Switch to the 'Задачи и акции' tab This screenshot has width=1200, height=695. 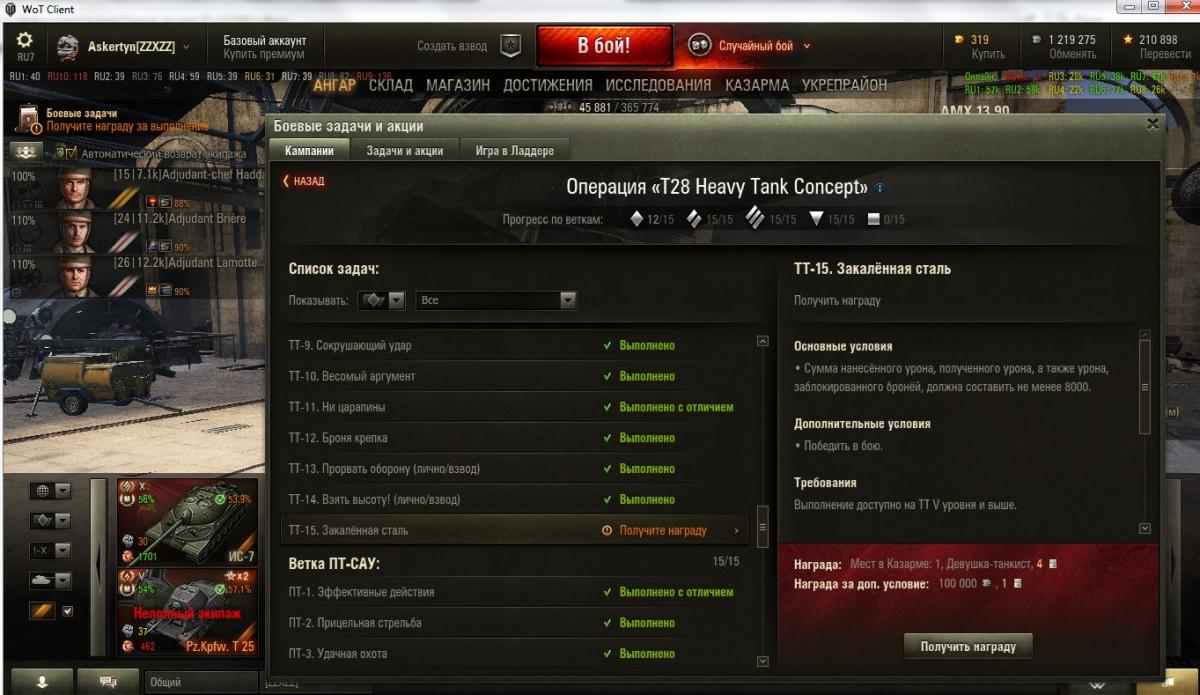point(405,150)
